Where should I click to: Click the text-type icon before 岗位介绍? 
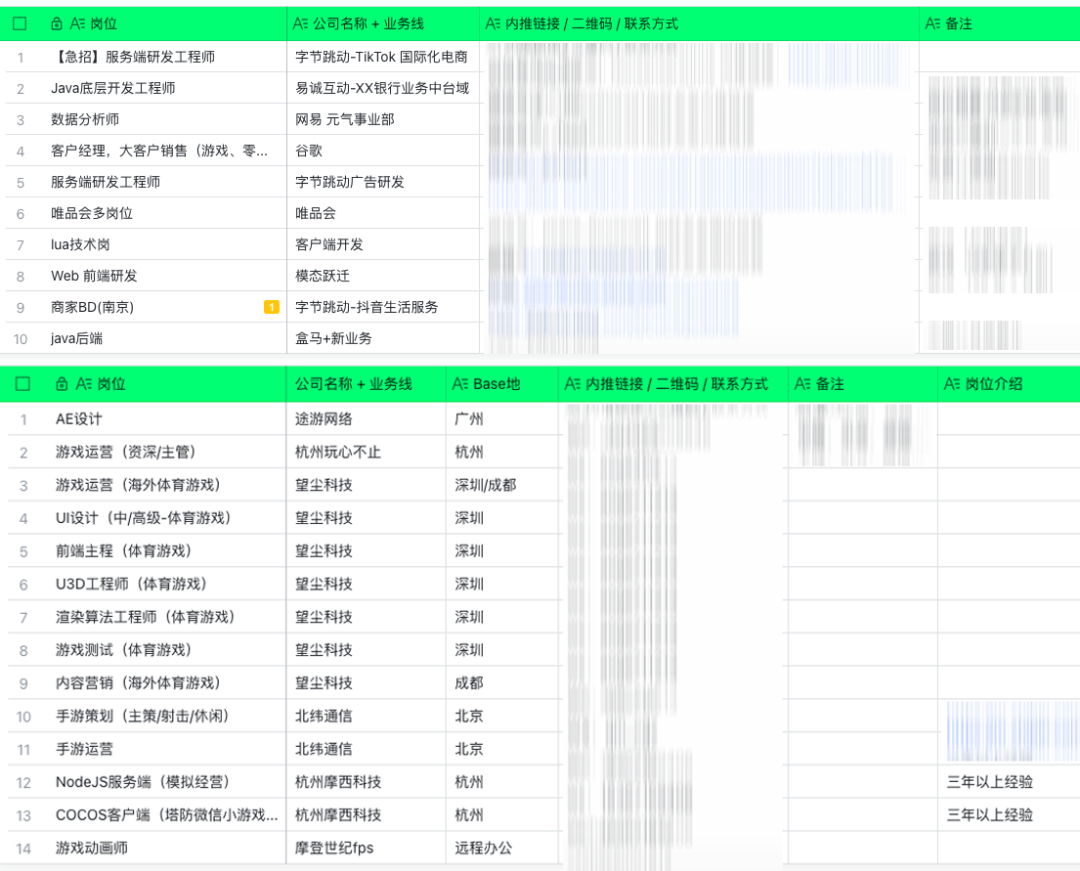(952, 384)
